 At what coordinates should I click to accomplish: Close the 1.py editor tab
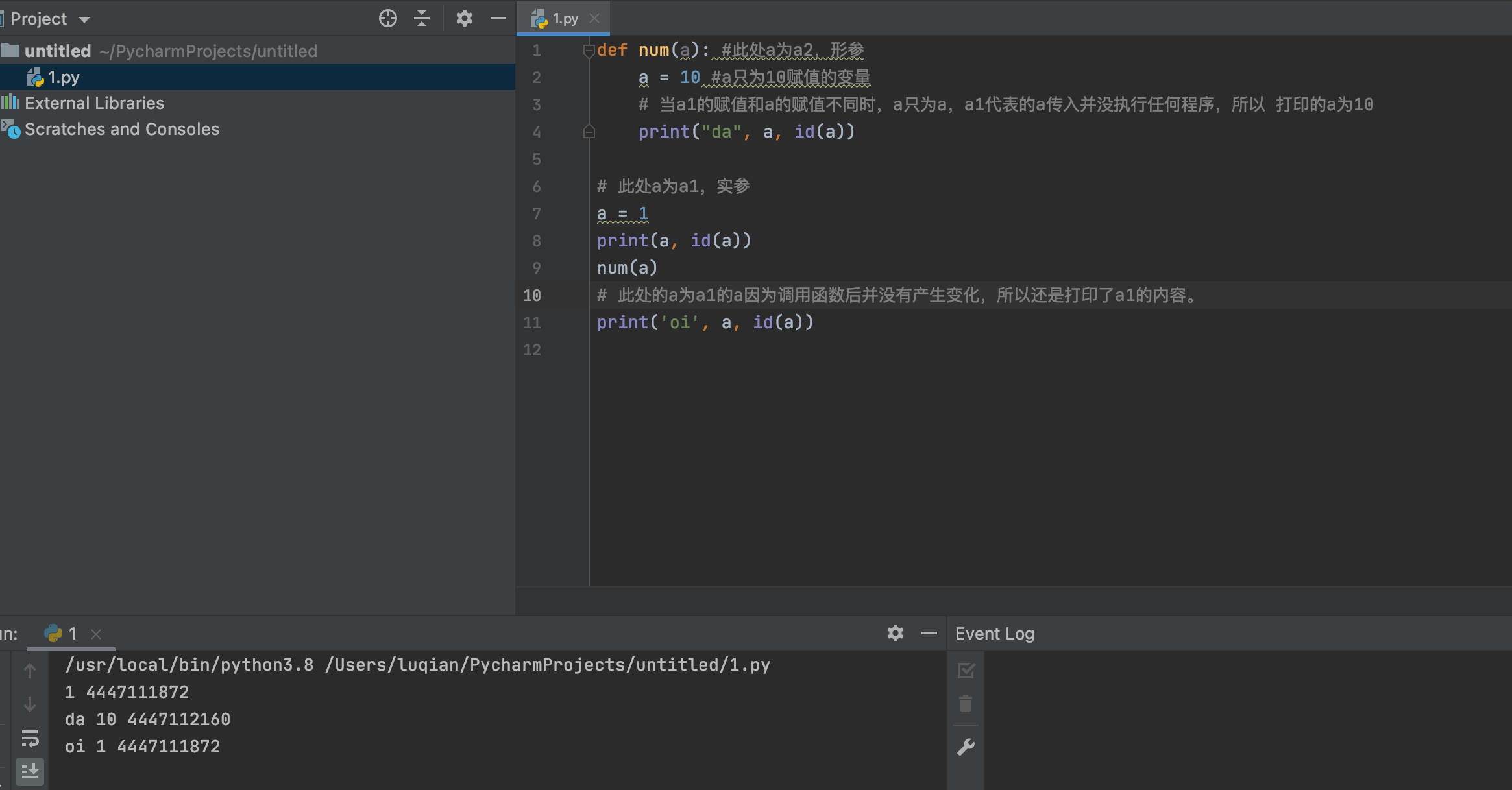click(594, 19)
